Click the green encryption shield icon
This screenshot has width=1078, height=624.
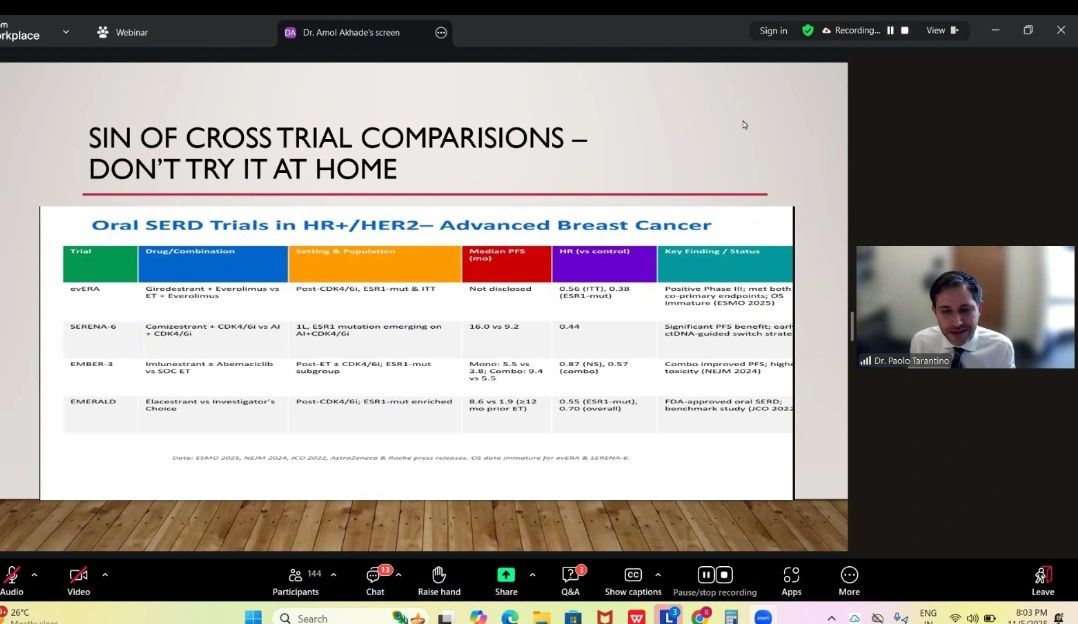coord(807,31)
